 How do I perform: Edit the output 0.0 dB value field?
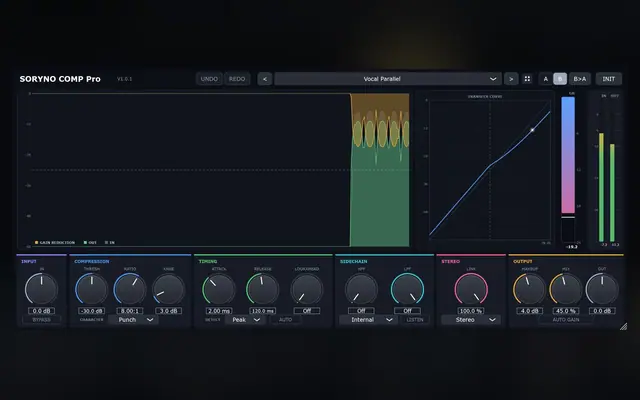coord(602,311)
